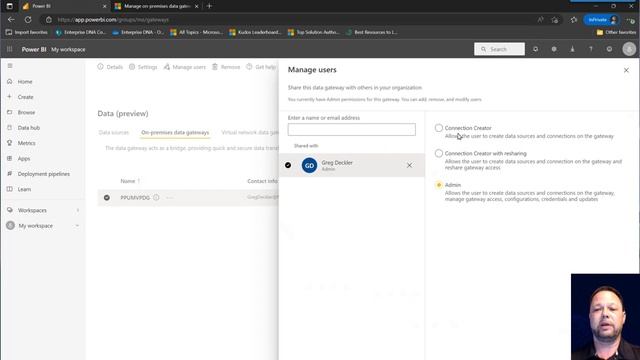Click Manage users in the toolbar
640x360 pixels.
[185, 67]
